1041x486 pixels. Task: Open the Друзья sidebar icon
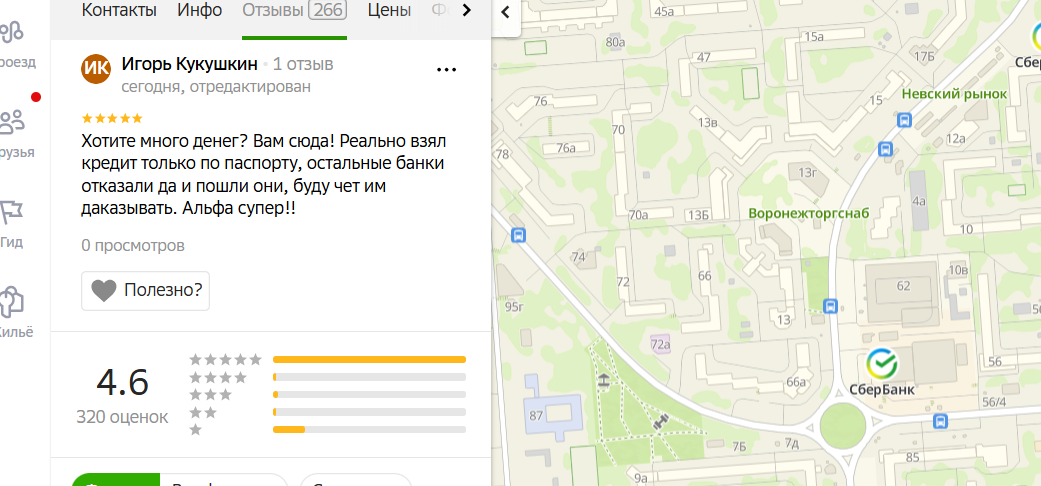(12, 122)
